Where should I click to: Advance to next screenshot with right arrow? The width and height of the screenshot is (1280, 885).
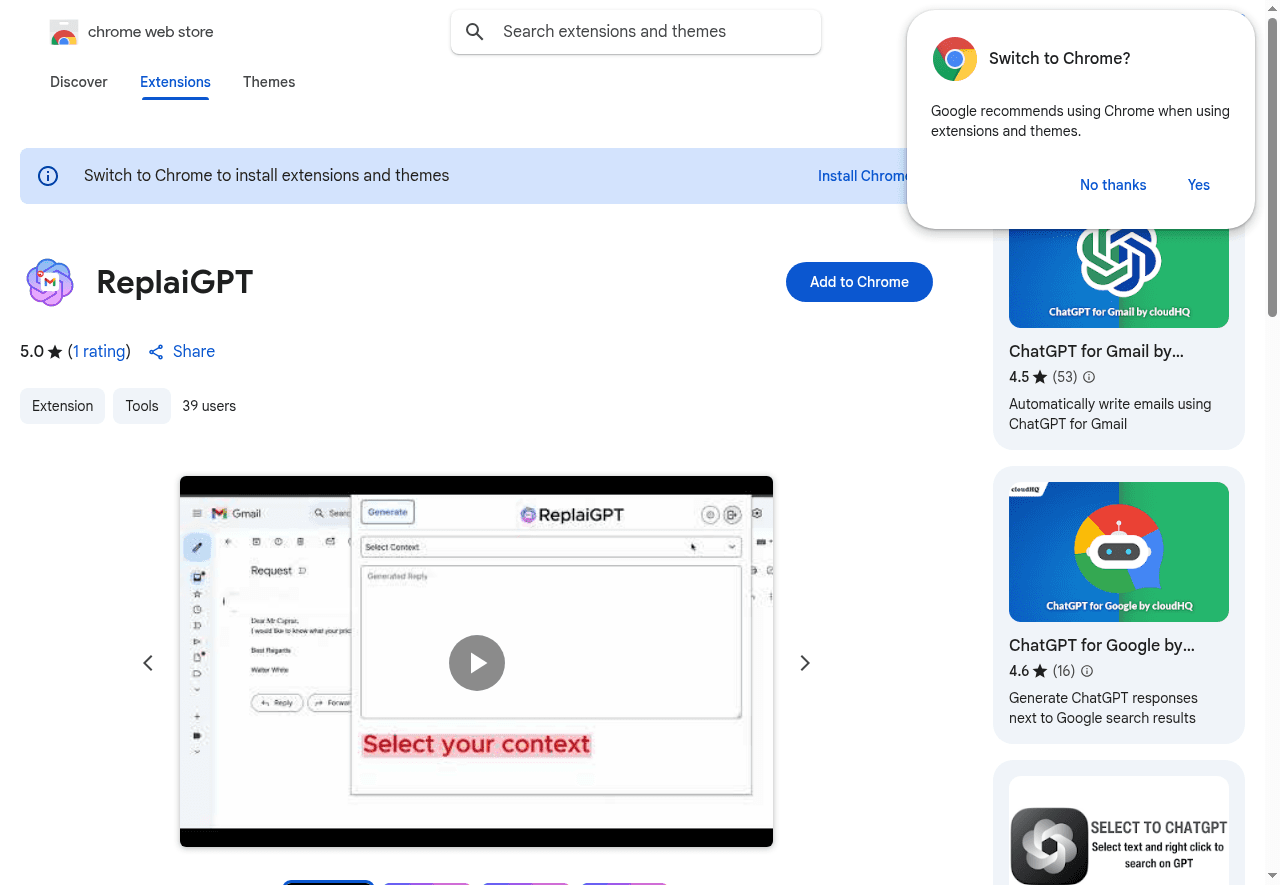point(805,663)
